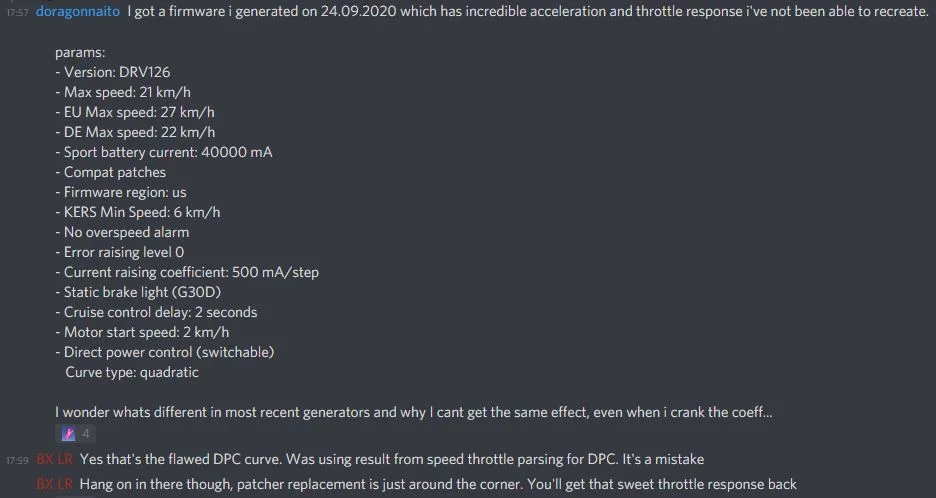Screen dimensions: 936x498
Task: Click the 17:59 message timestamp
Action: coord(17,460)
